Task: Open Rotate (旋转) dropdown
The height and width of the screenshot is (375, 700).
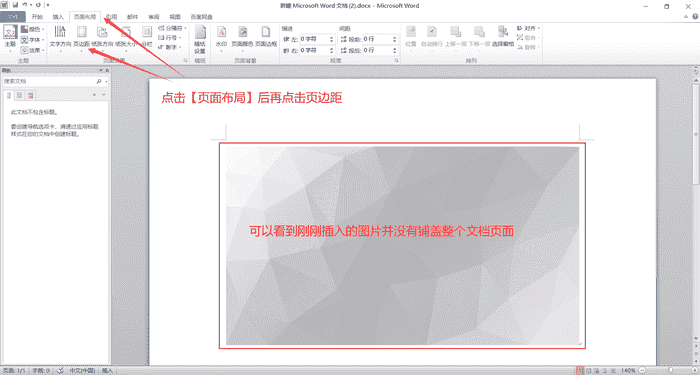Action: coord(529,47)
